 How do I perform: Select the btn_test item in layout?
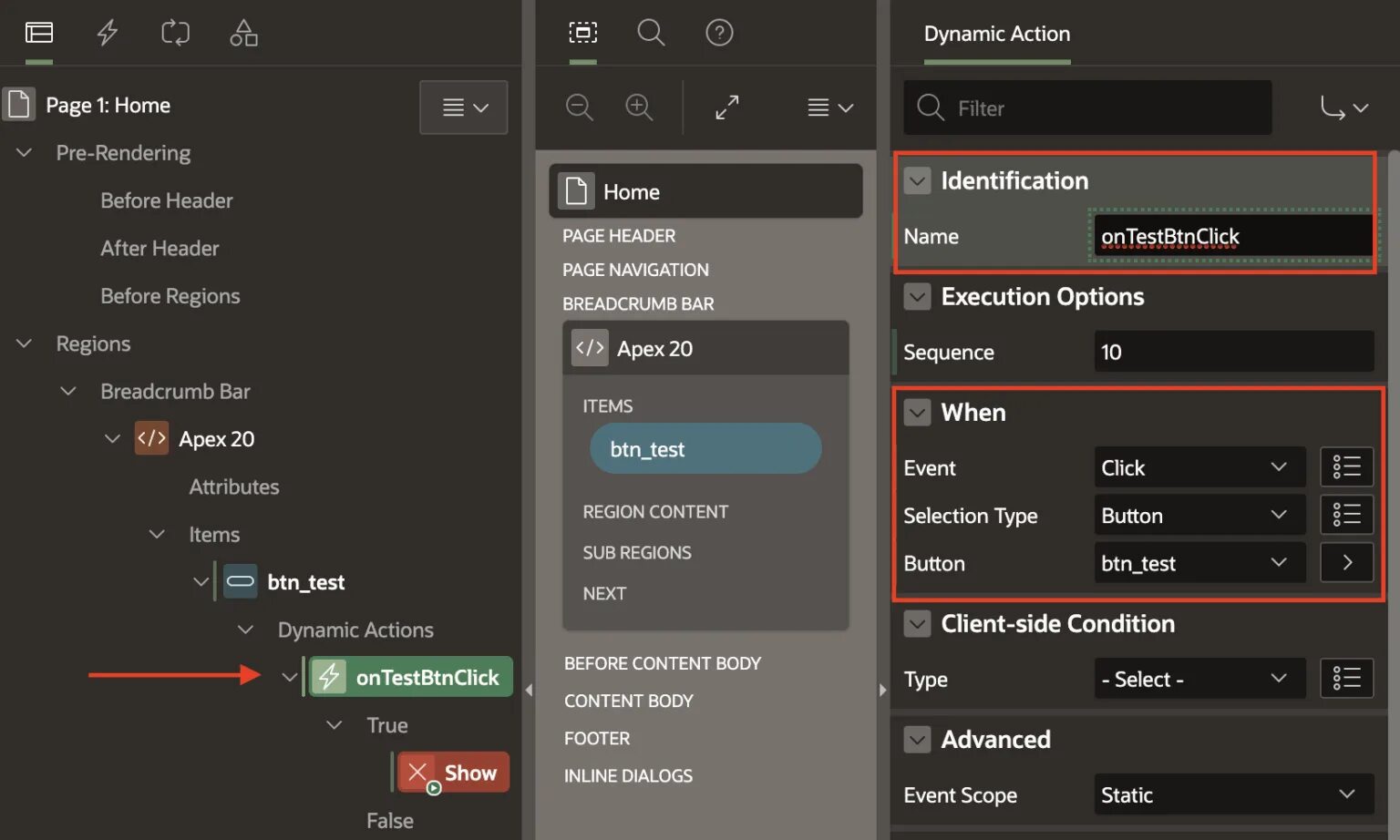pos(705,449)
